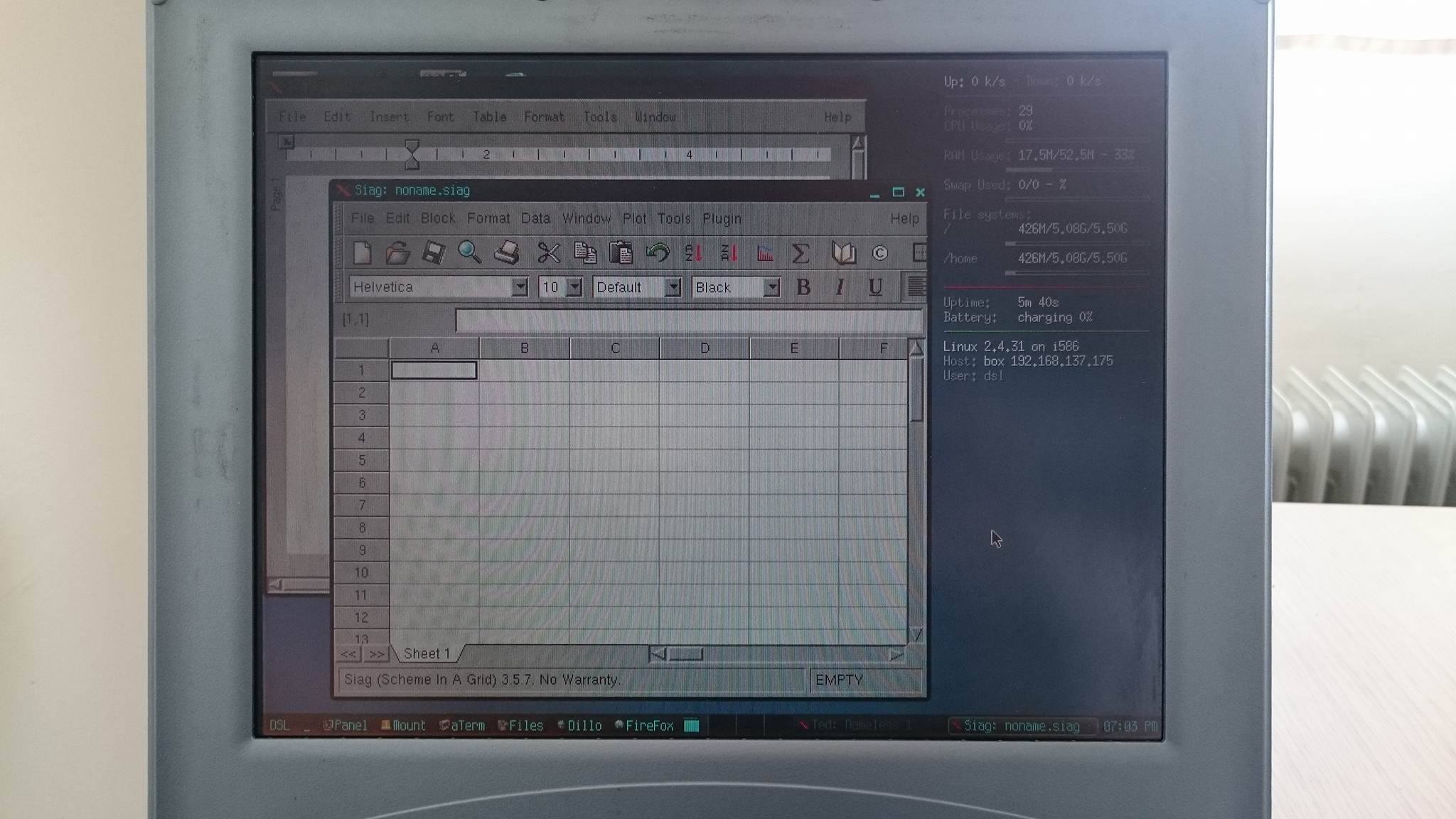The image size is (1456, 819).
Task: Click the Plot chart icon
Action: coord(765,253)
